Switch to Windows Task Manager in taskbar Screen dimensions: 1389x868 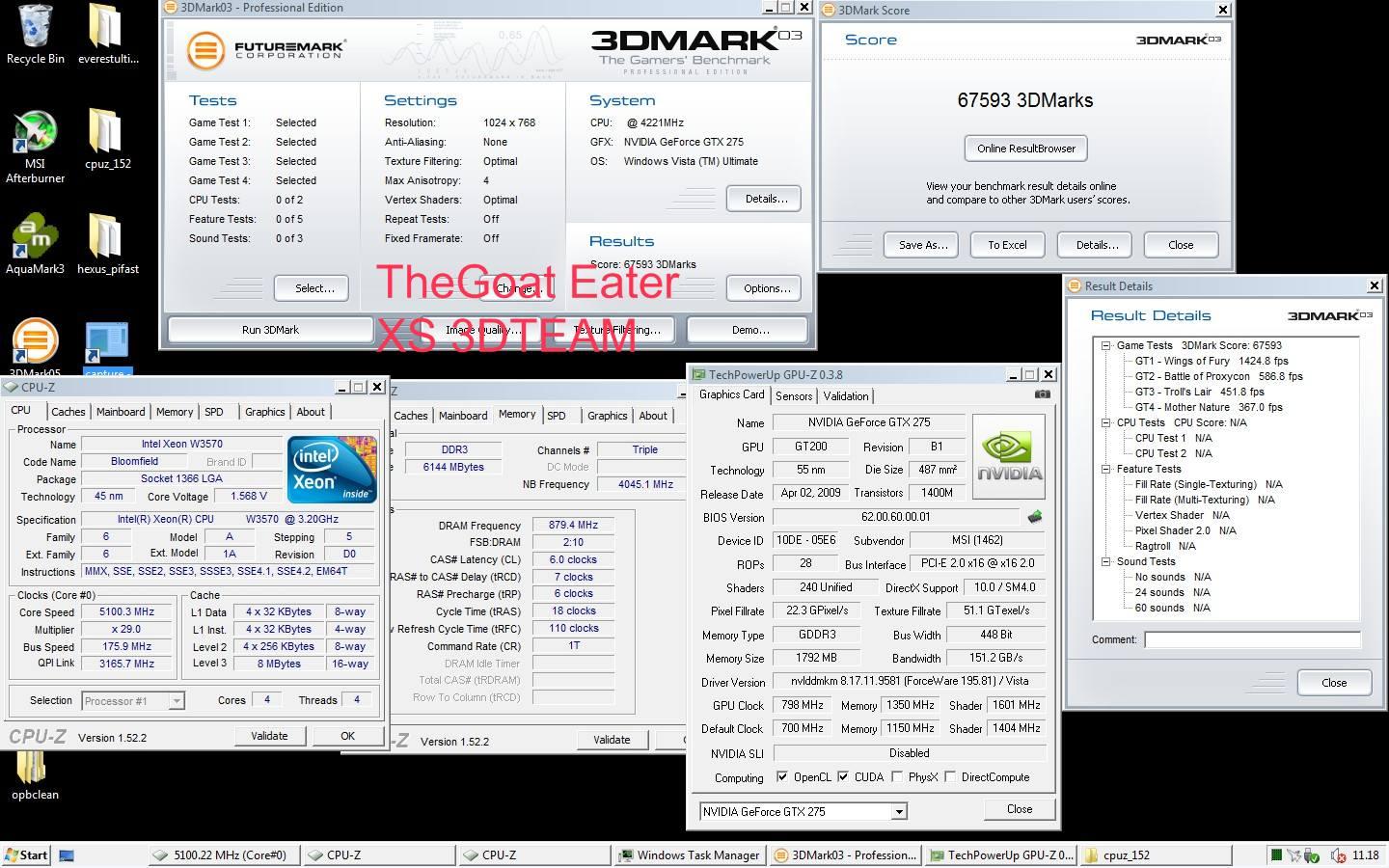tap(691, 854)
